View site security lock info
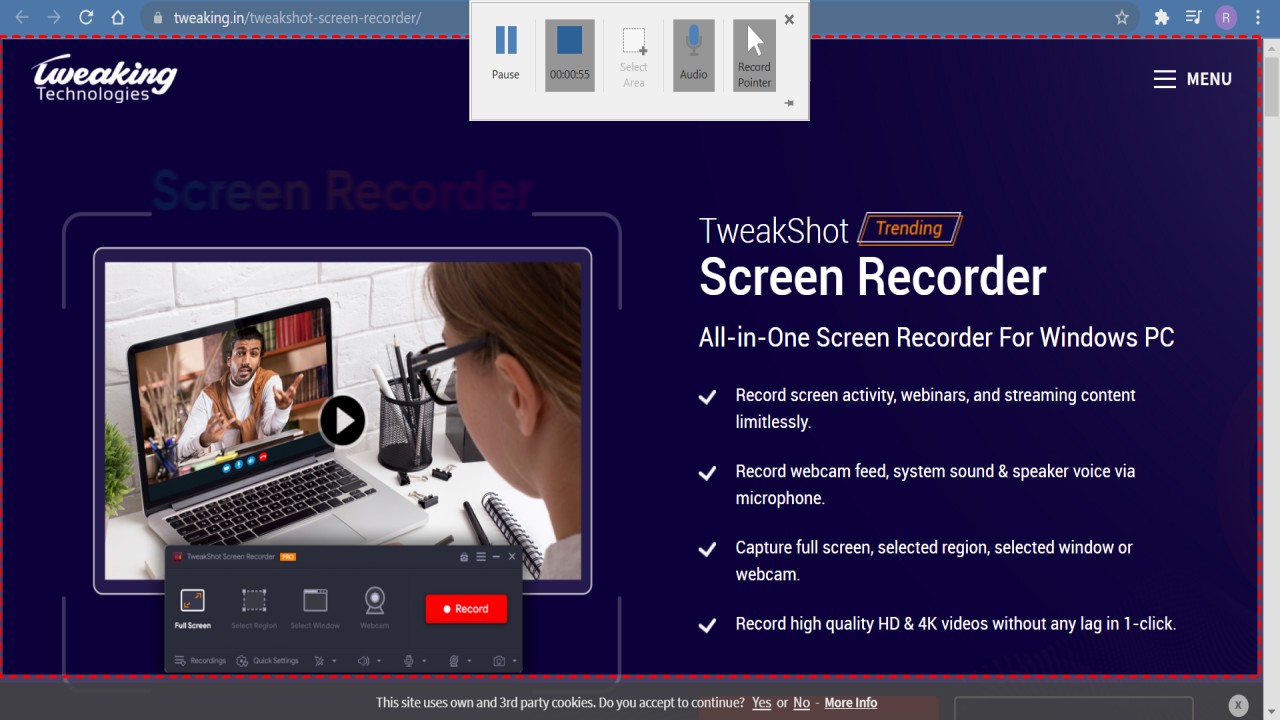Viewport: 1280px width, 720px height. (x=157, y=18)
